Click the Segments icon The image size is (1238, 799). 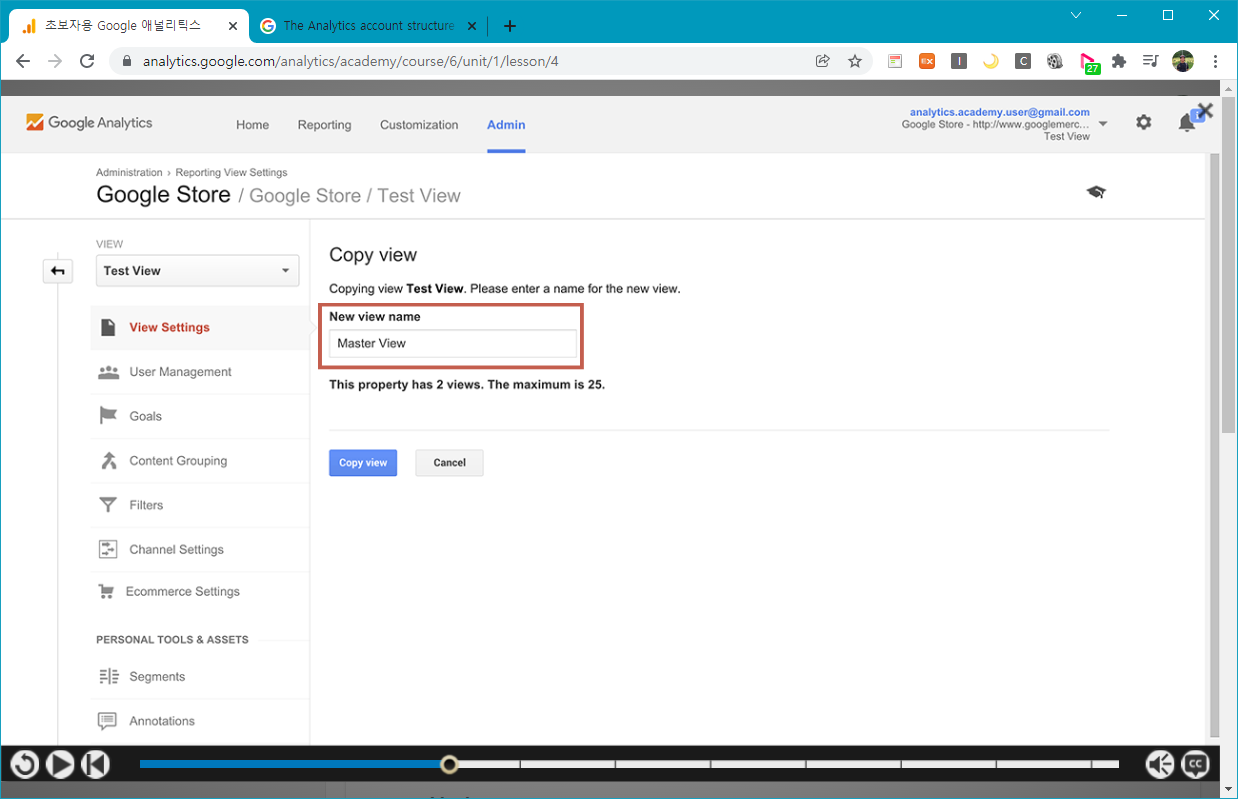point(108,677)
